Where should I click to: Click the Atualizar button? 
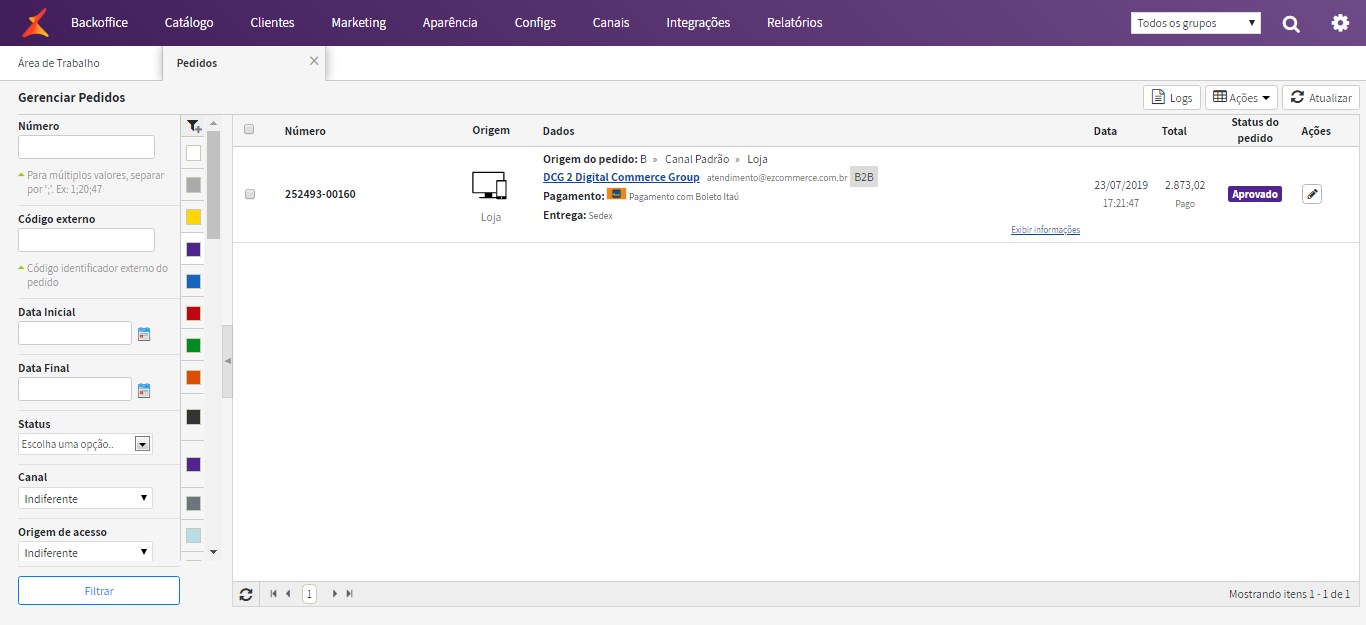click(1321, 97)
